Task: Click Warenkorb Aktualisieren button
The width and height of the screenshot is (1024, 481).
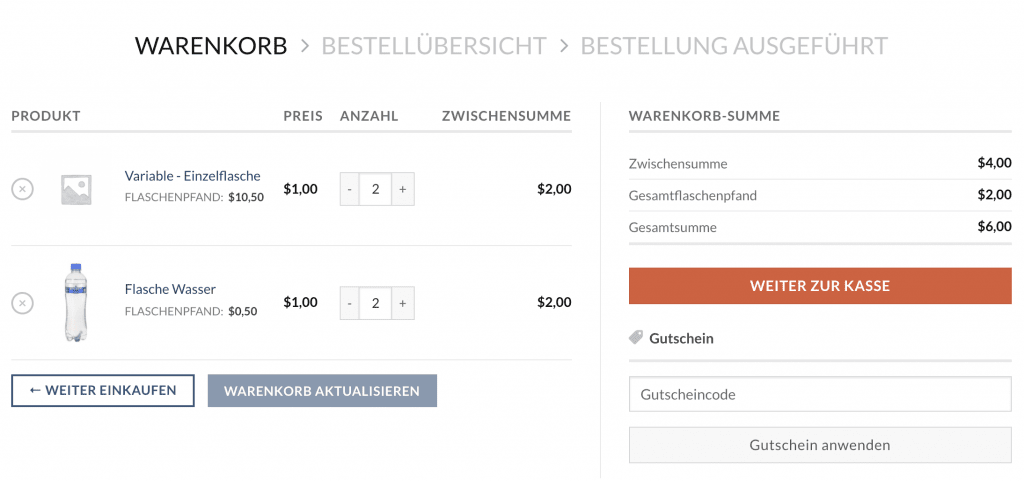Action: pyautogui.click(x=322, y=390)
